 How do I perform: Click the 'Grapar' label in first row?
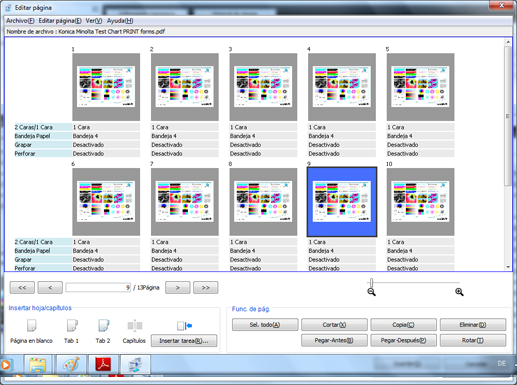[x=43, y=145]
